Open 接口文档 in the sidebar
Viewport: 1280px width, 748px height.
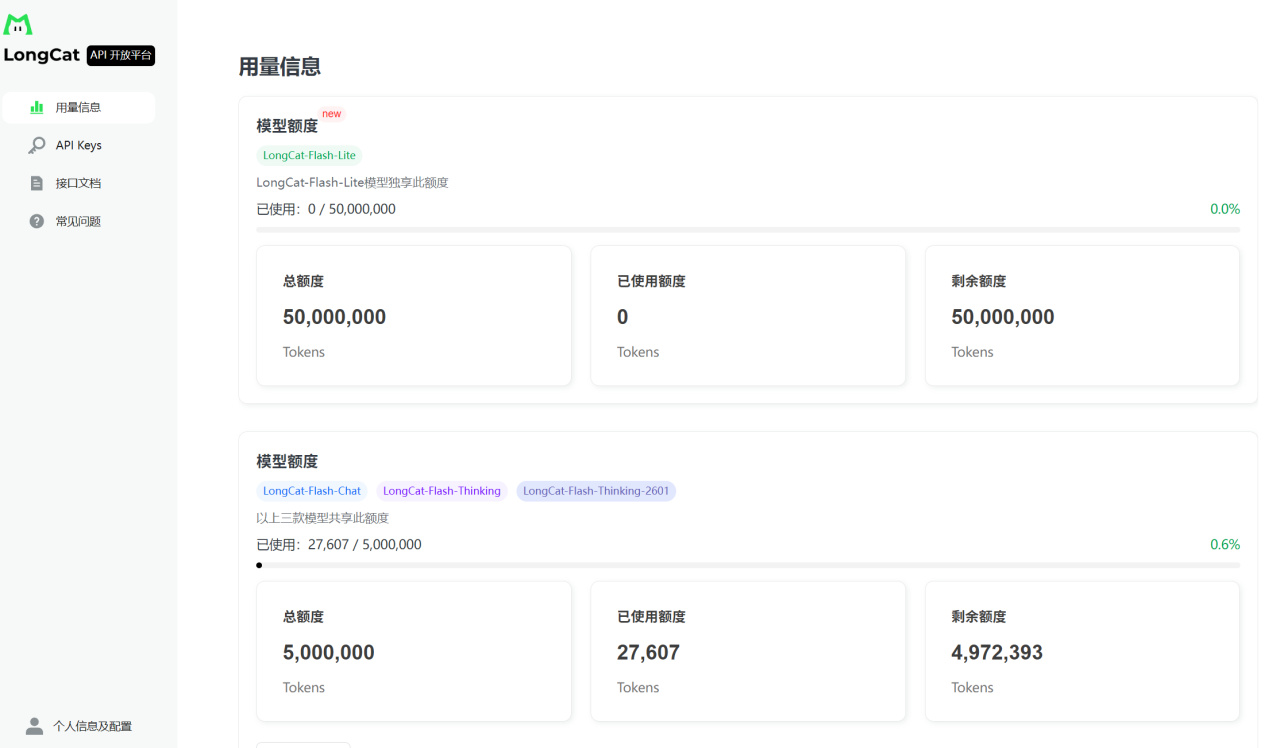pyautogui.click(x=78, y=183)
